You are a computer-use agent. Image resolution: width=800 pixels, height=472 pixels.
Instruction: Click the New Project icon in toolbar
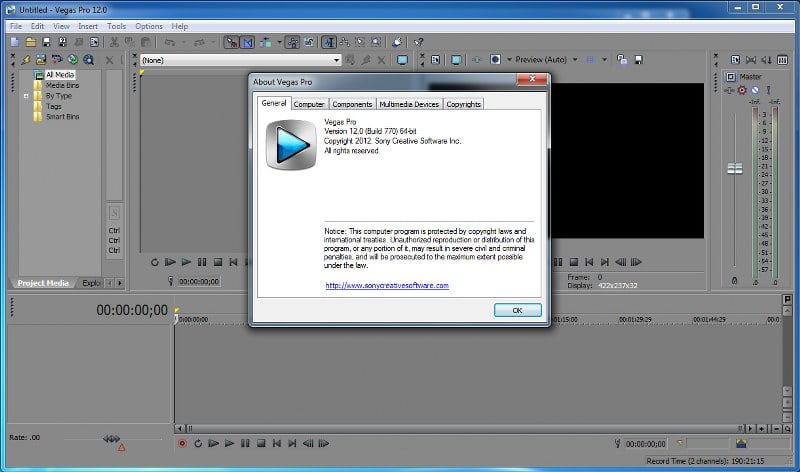15,42
